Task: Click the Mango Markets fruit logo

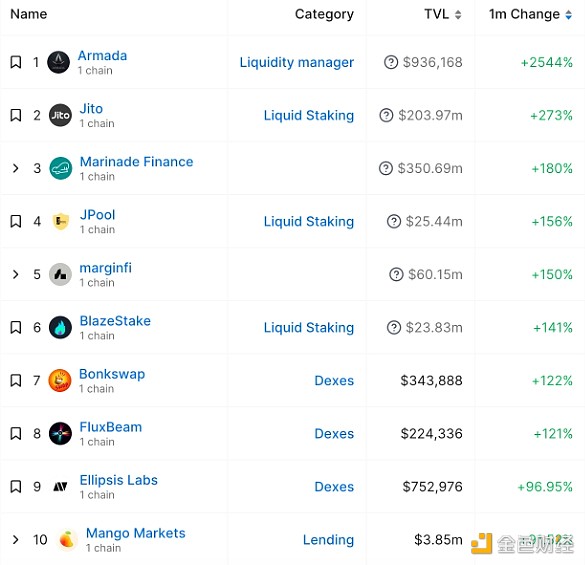Action: coord(67,539)
